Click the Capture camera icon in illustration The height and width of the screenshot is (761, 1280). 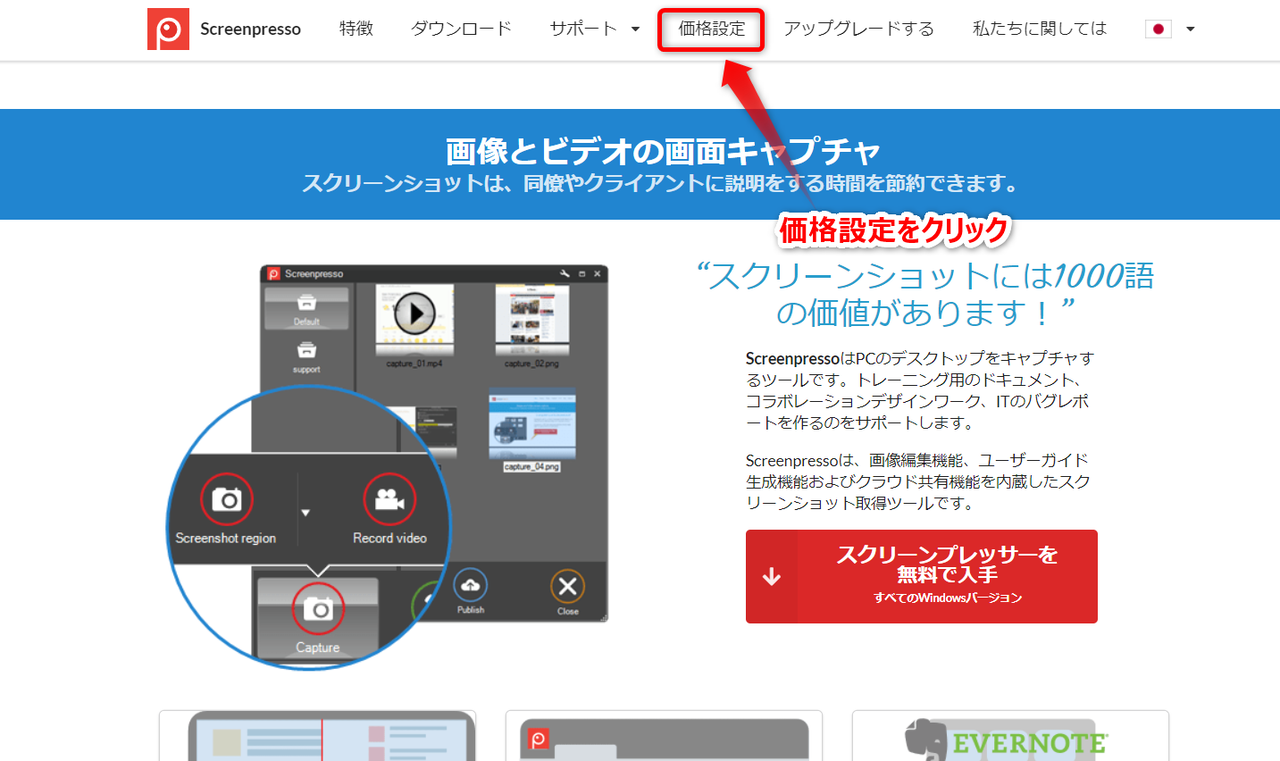[x=318, y=609]
